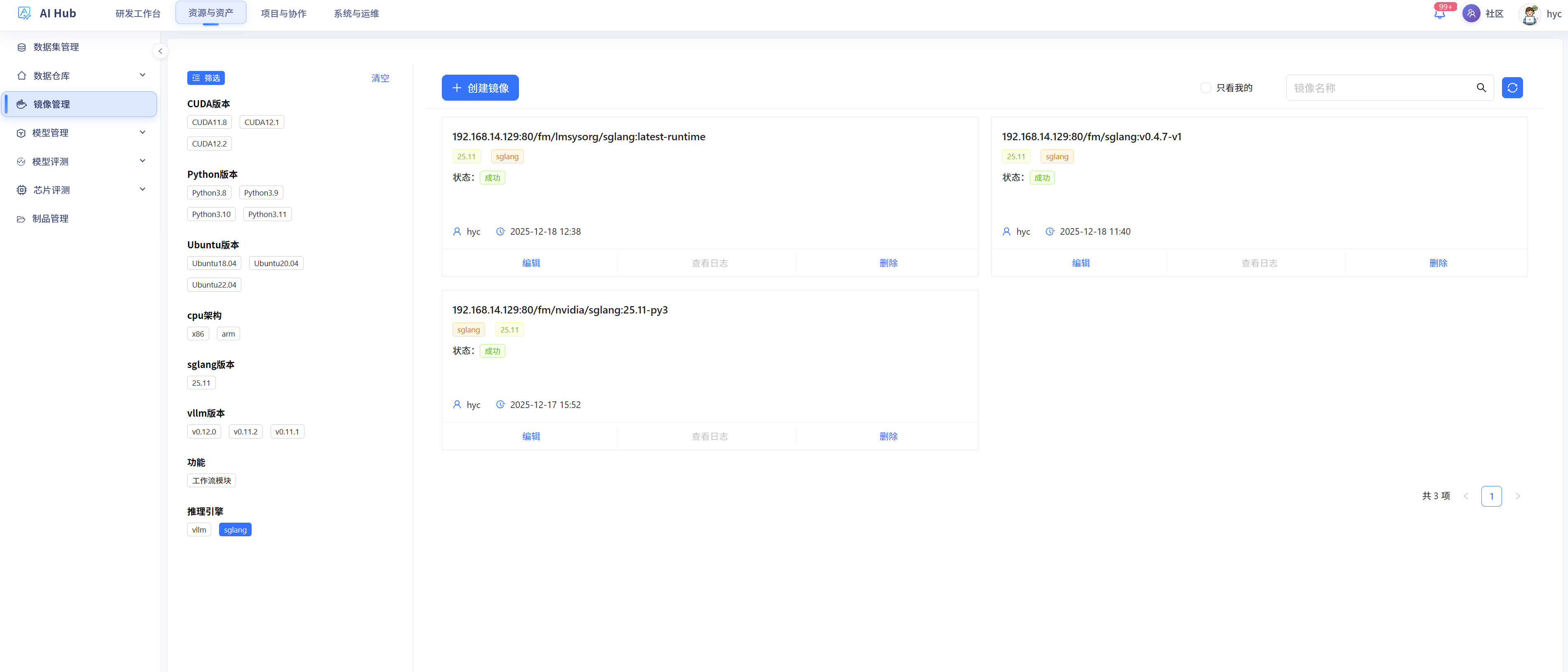1568x672 pixels.
Task: Collapse the sidebar with the arrow handle
Action: [160, 51]
